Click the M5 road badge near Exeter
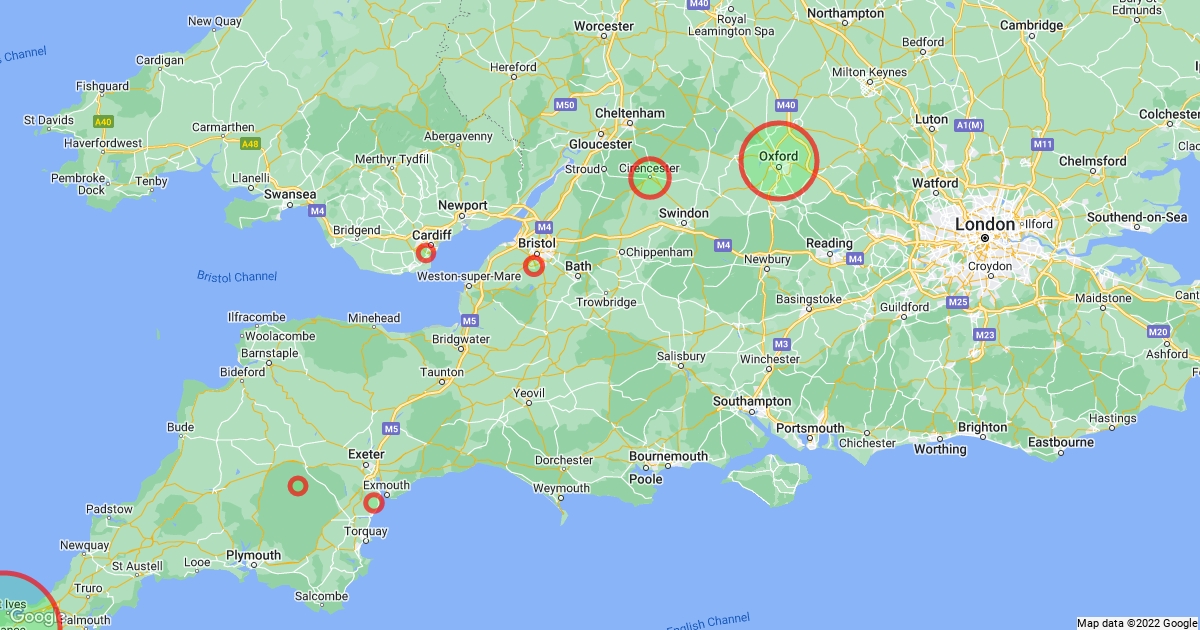 point(391,429)
